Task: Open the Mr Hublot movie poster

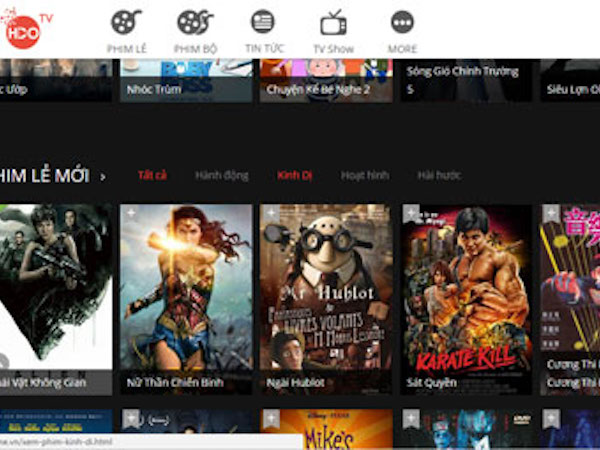Action: point(326,288)
